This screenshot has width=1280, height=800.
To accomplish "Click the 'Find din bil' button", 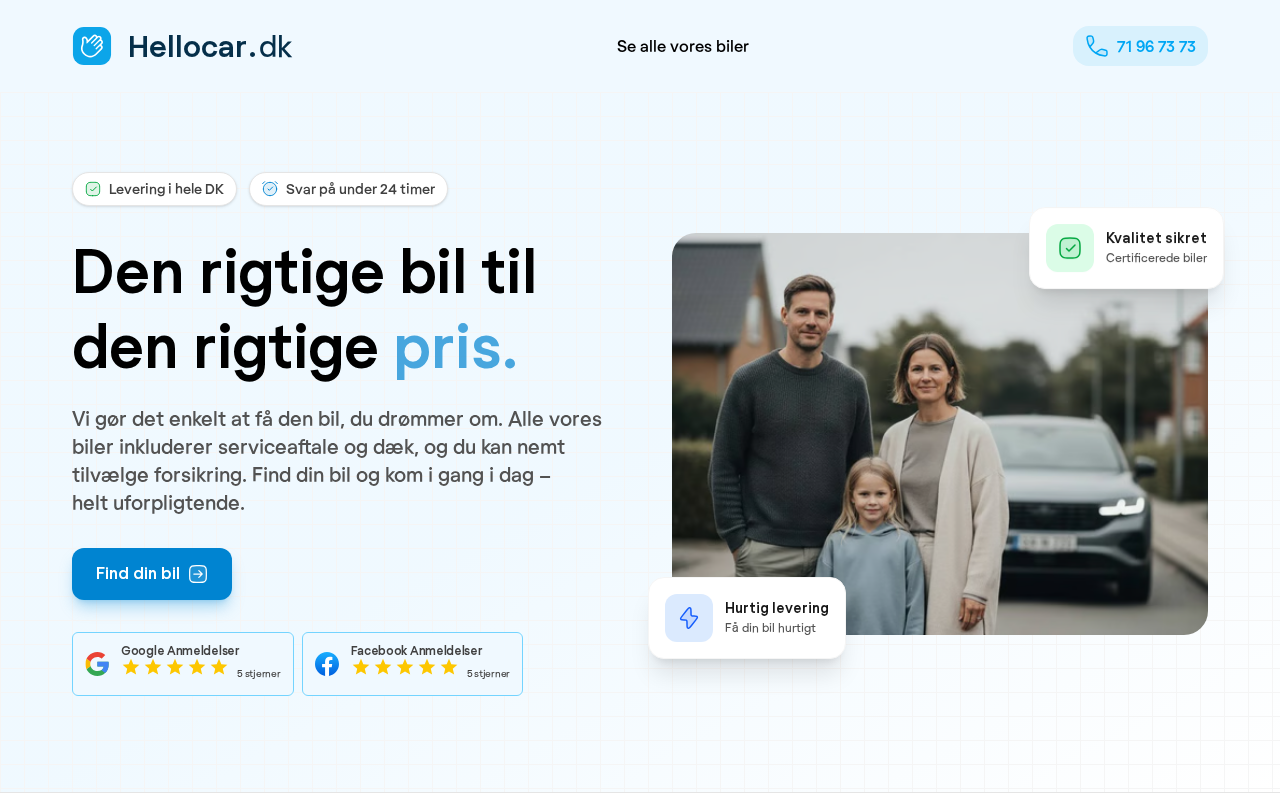I will (152, 574).
